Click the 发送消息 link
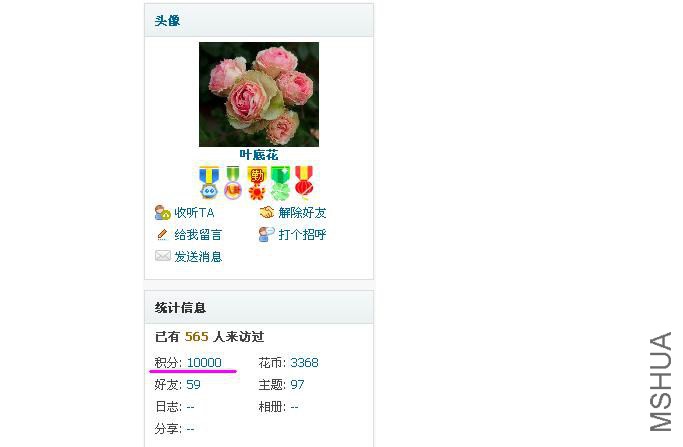The image size is (683, 447). 198,257
